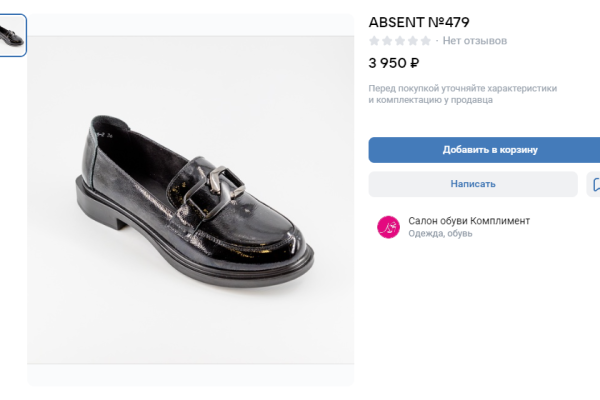Screen dimensions: 600x400
Task: Click the Одежда, обувь category text
Action: [440, 234]
